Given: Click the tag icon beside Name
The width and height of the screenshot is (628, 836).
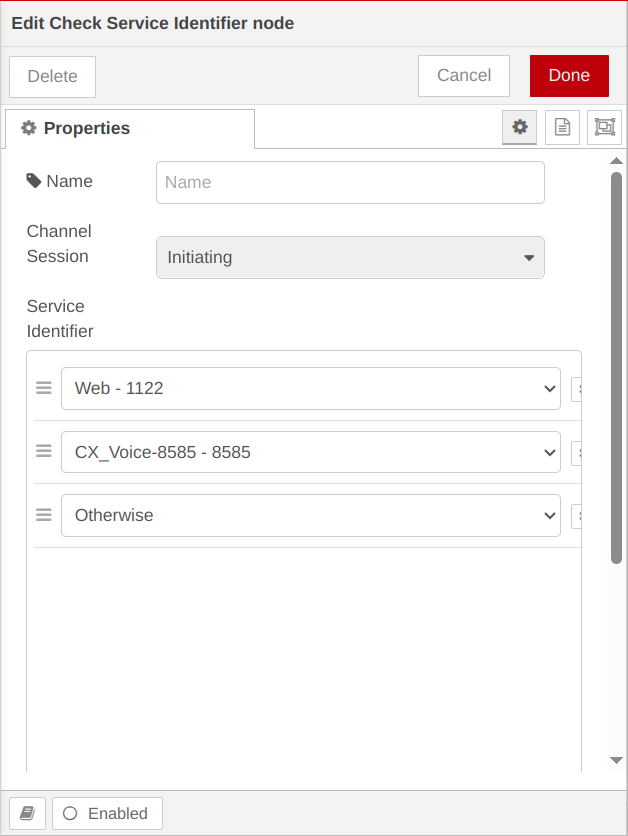Looking at the screenshot, I should [x=34, y=181].
